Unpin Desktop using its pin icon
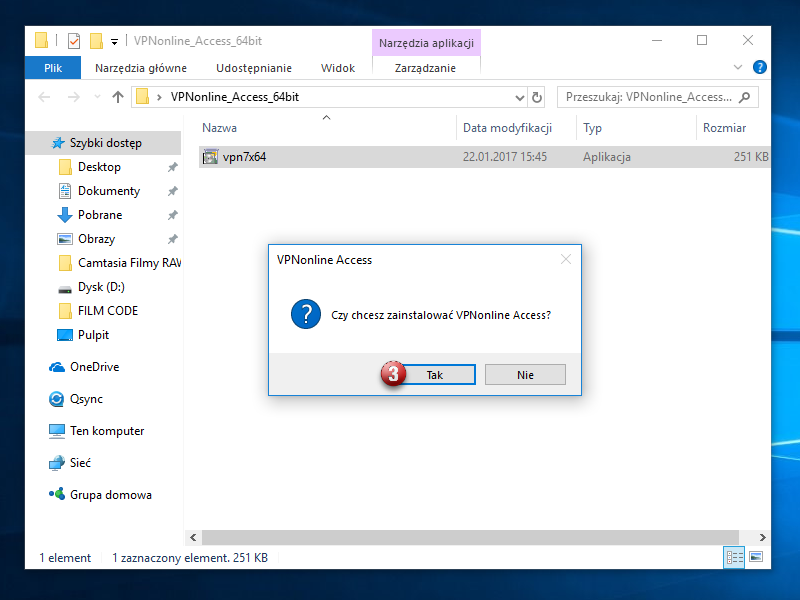Screen dimensions: 800x600 (173, 167)
